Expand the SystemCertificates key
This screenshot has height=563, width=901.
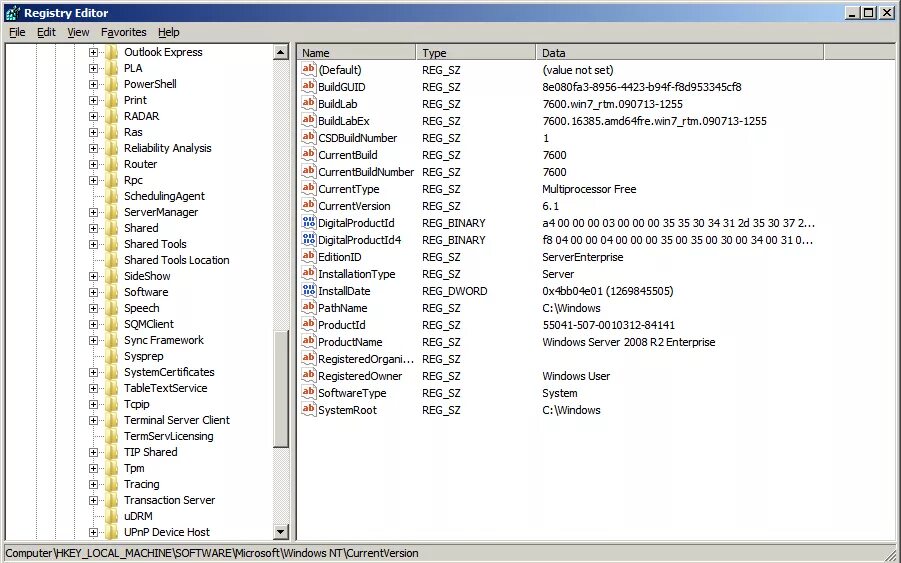pyautogui.click(x=93, y=372)
